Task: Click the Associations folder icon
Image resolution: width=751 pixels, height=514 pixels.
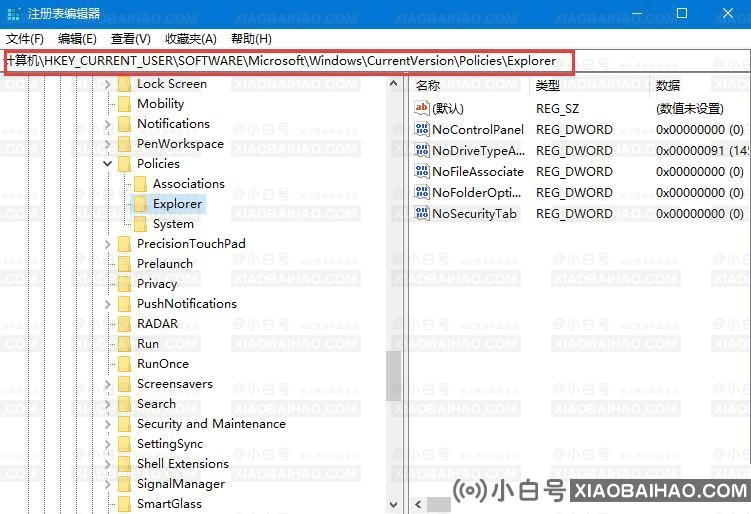Action: click(x=140, y=184)
